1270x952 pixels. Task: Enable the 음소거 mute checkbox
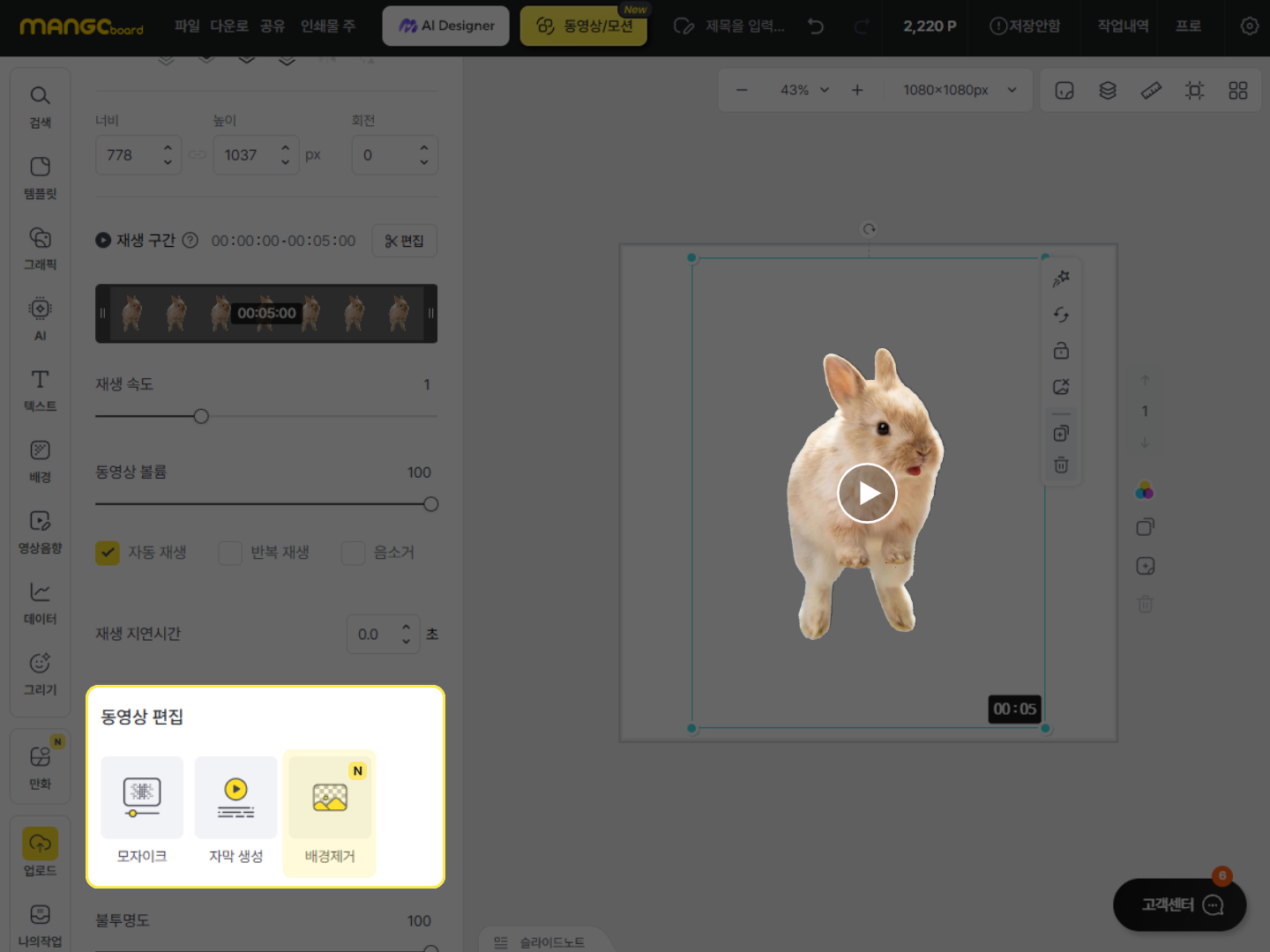point(353,553)
